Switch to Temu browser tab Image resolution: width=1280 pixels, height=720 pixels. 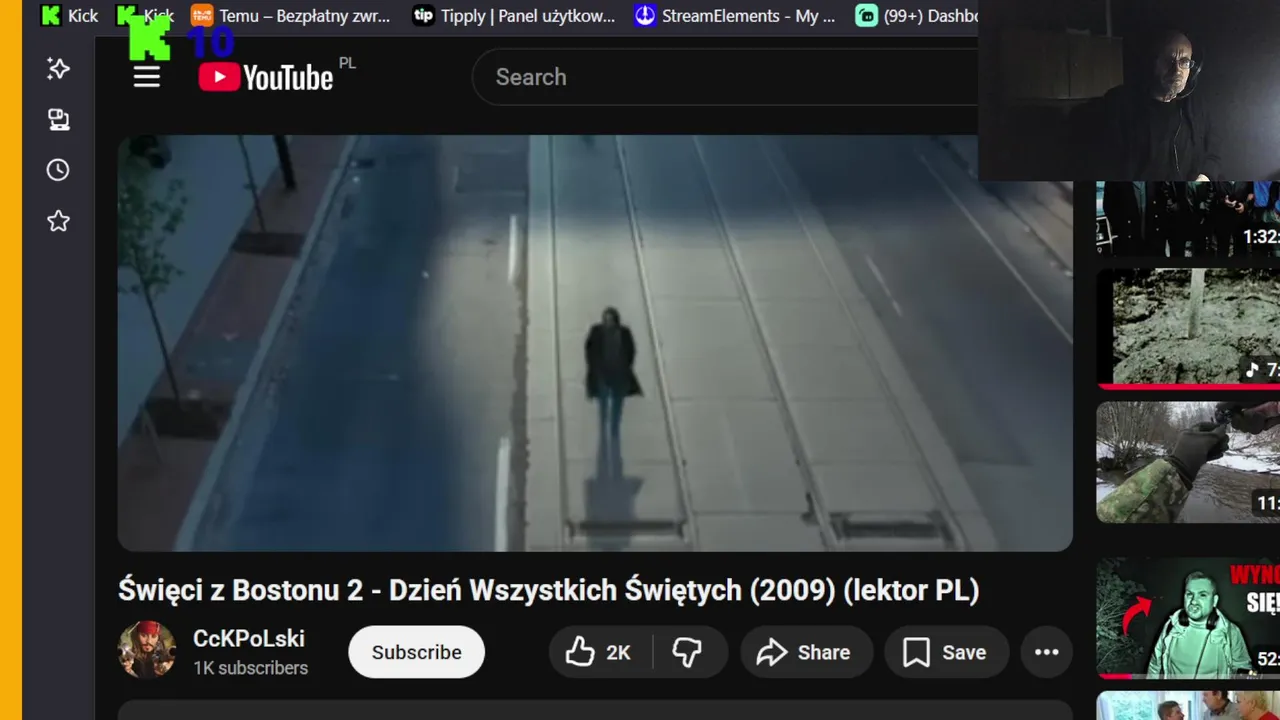point(292,16)
